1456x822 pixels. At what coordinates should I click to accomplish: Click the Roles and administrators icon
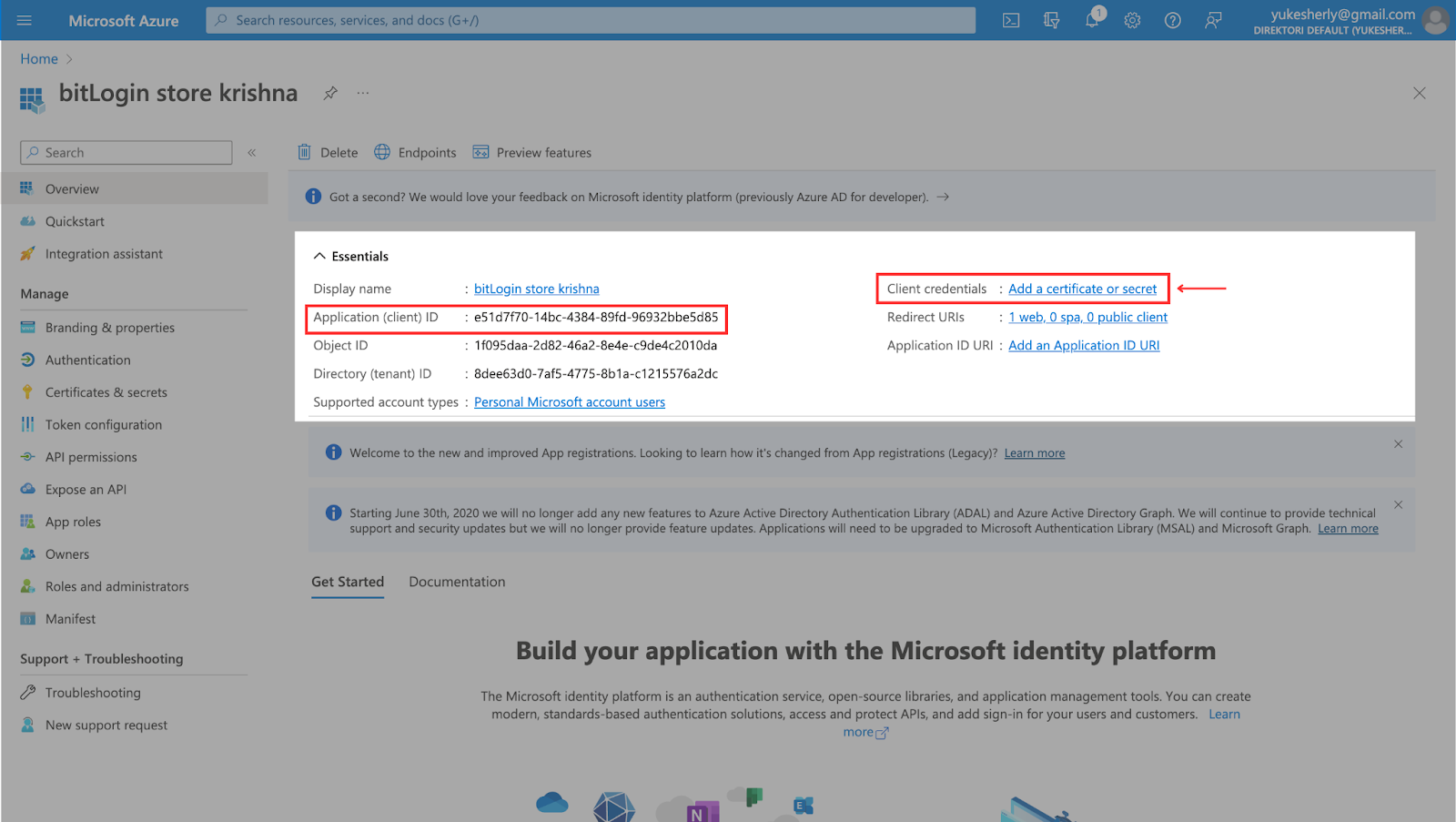pos(28,586)
